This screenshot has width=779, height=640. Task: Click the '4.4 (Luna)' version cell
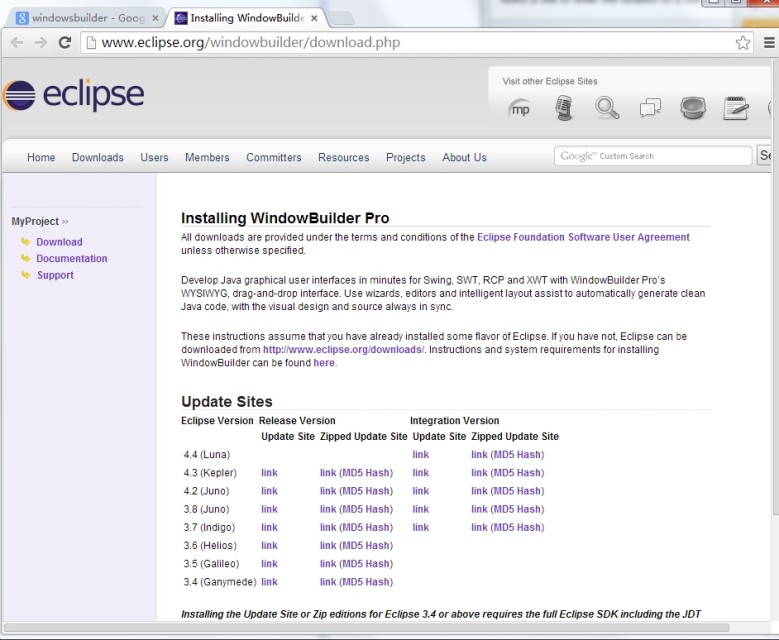pyautogui.click(x=207, y=455)
